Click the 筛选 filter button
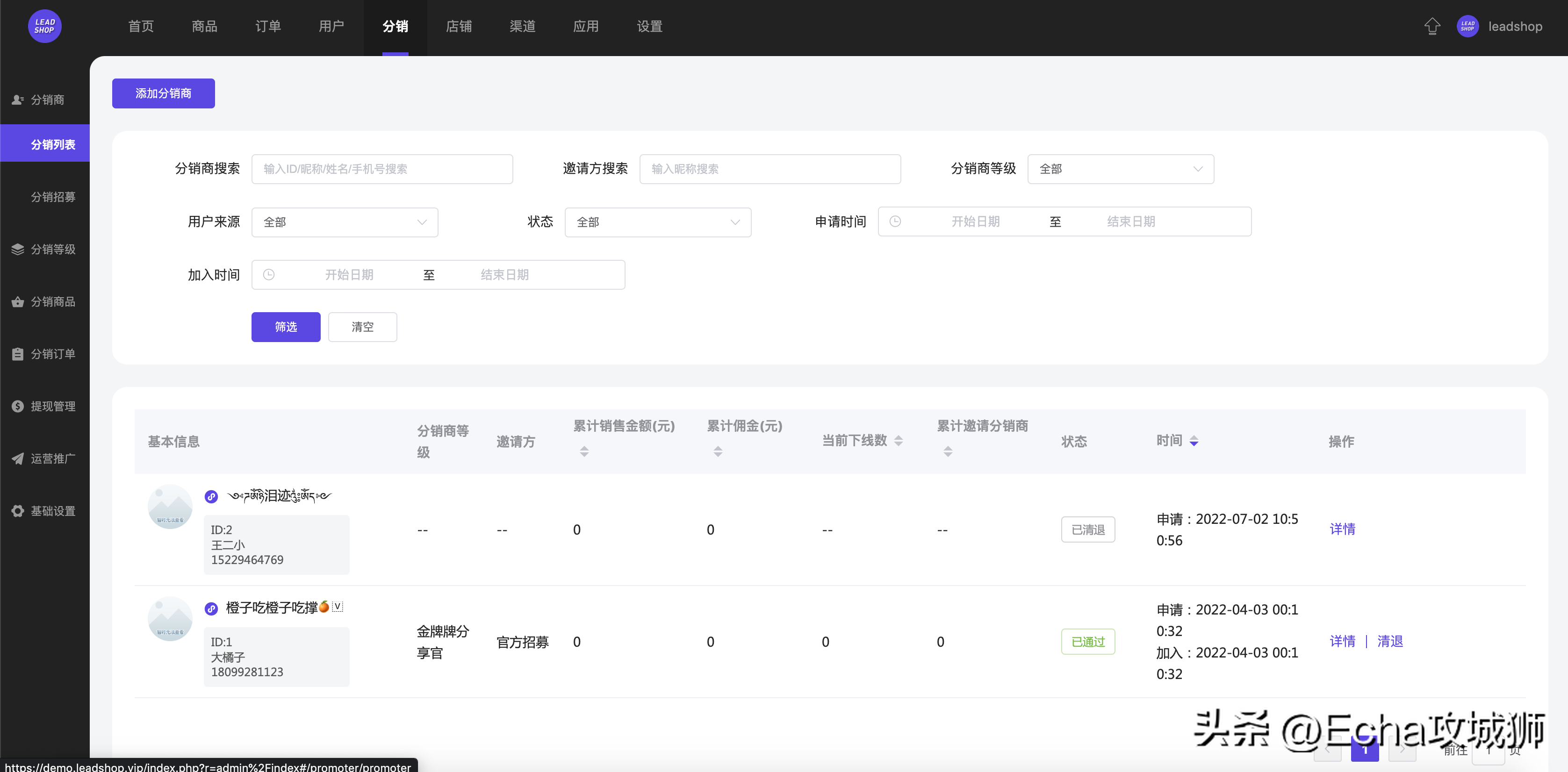1568x772 pixels. (x=286, y=327)
